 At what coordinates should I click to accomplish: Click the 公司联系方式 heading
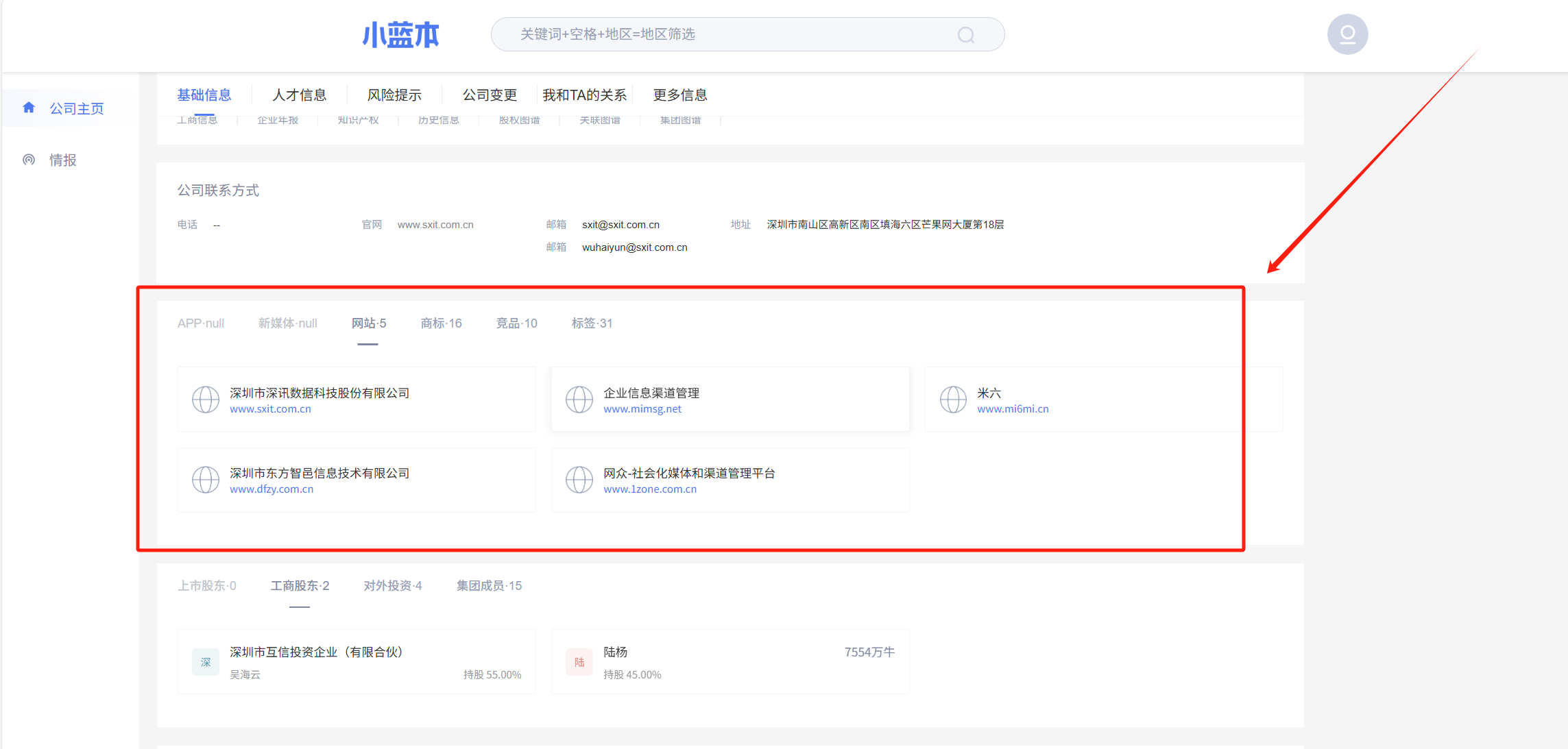[x=218, y=191]
